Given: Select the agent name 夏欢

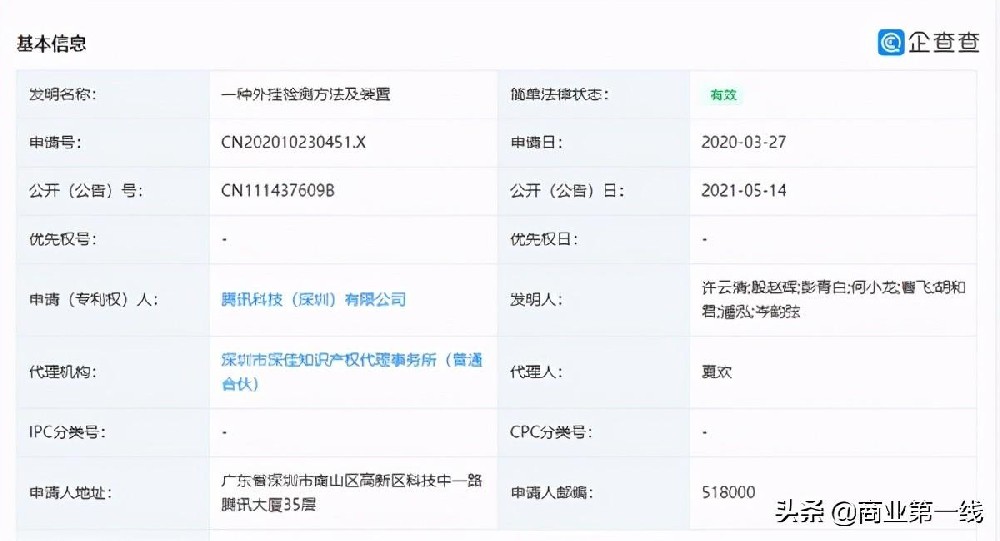Looking at the screenshot, I should click(x=716, y=372).
